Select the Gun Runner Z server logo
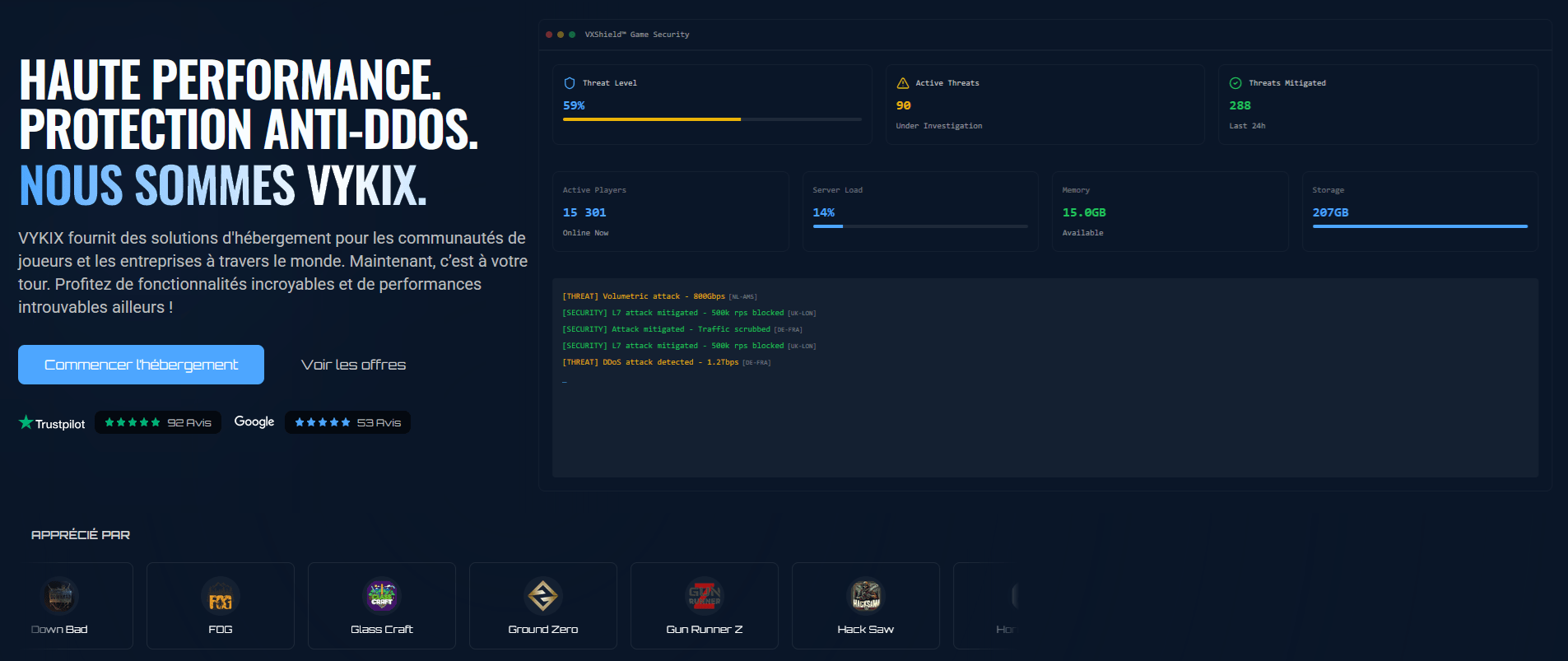The height and width of the screenshot is (661, 1568). (x=705, y=595)
